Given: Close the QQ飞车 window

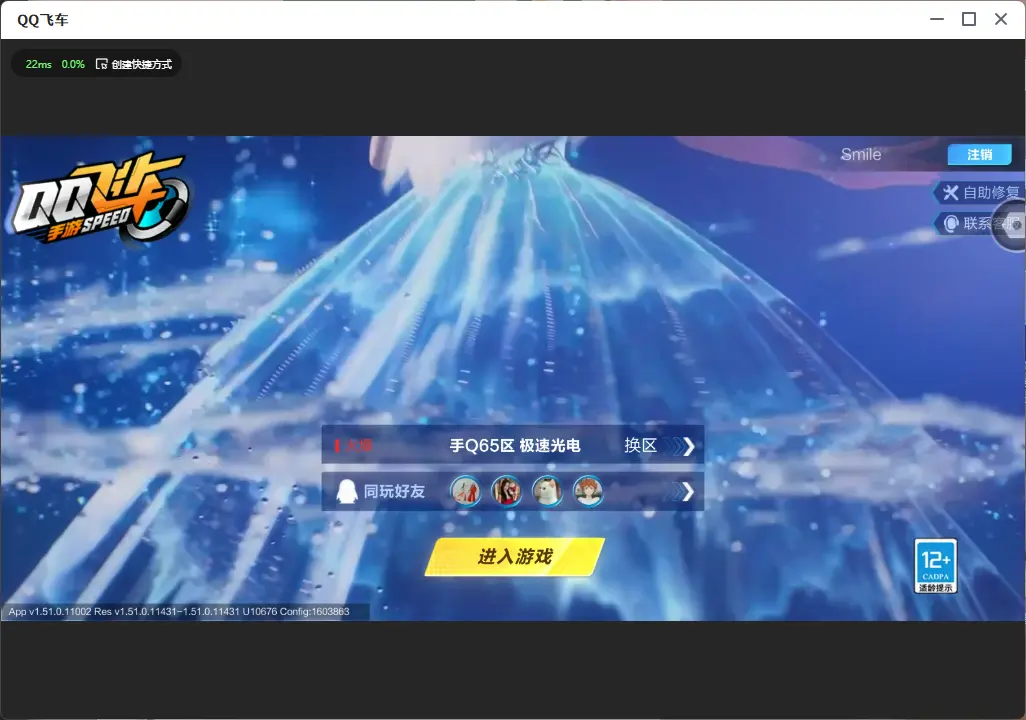Looking at the screenshot, I should (x=1001, y=19).
